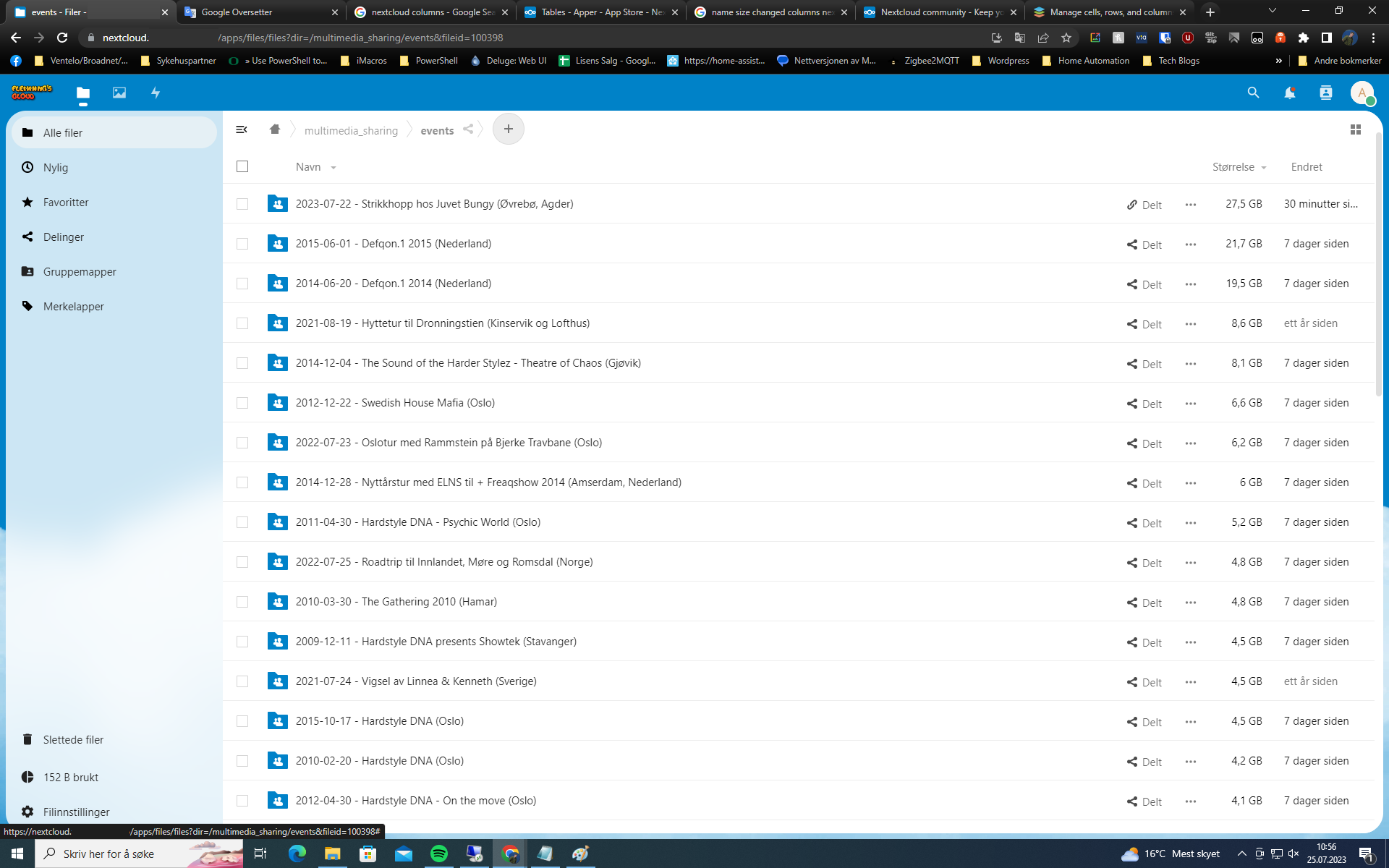
Task: Select checkbox for Defqon.1 2015 folder
Action: pos(242,244)
